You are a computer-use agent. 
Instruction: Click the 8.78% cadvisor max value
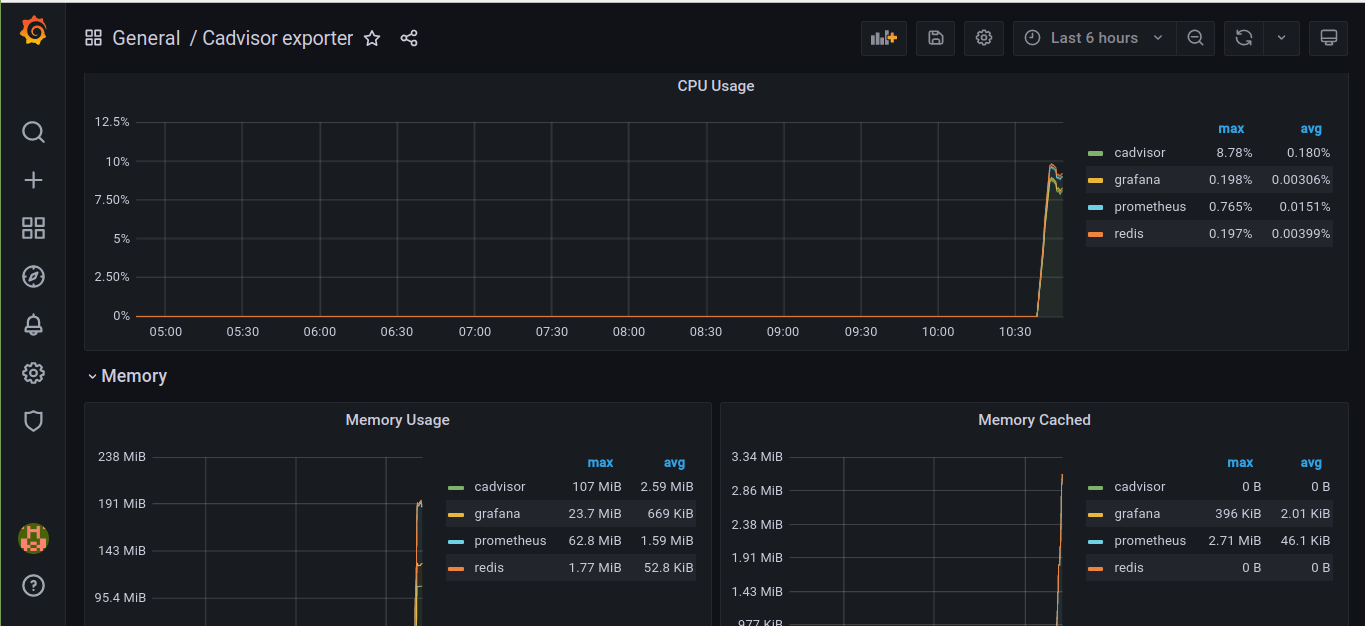click(x=1234, y=153)
